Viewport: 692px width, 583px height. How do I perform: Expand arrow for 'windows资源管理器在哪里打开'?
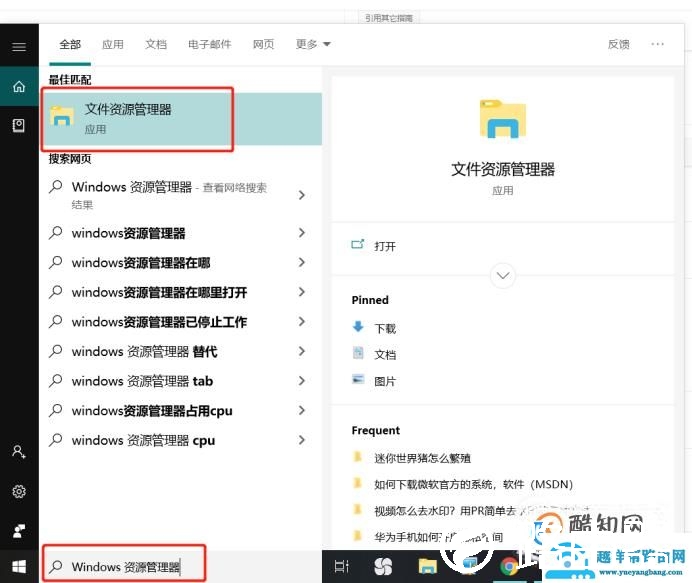pos(301,292)
